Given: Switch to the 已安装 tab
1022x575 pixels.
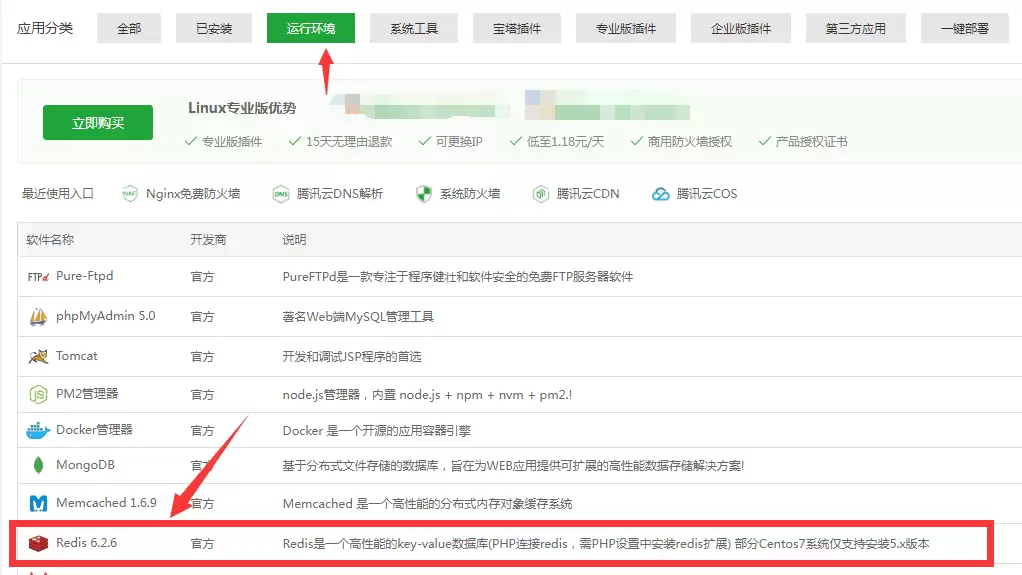Looking at the screenshot, I should [x=214, y=28].
